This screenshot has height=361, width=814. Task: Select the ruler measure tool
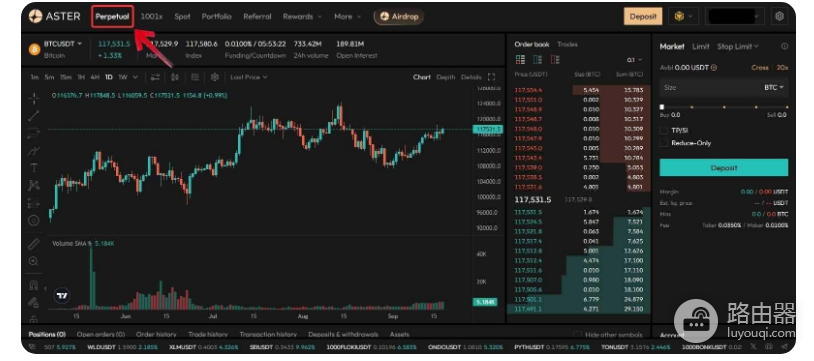click(34, 243)
